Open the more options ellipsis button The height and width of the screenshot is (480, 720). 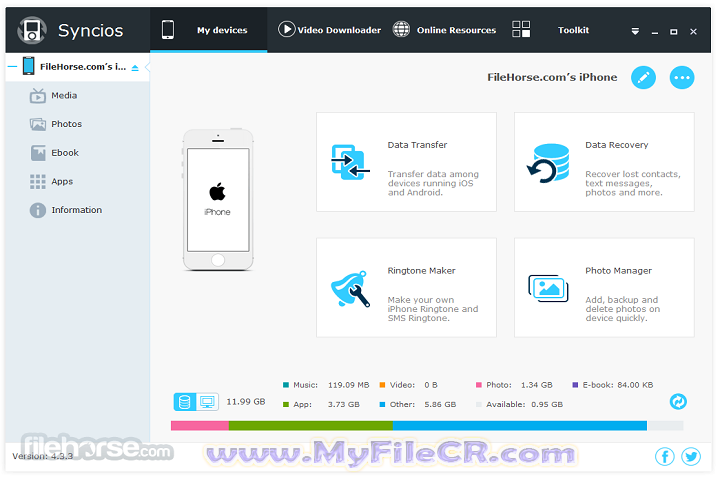click(682, 77)
